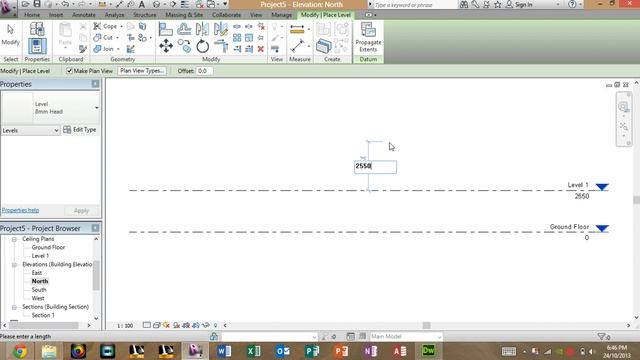Screen dimensions: 640x360
Task: Select the South elevation in Project Browser
Action: (39, 290)
